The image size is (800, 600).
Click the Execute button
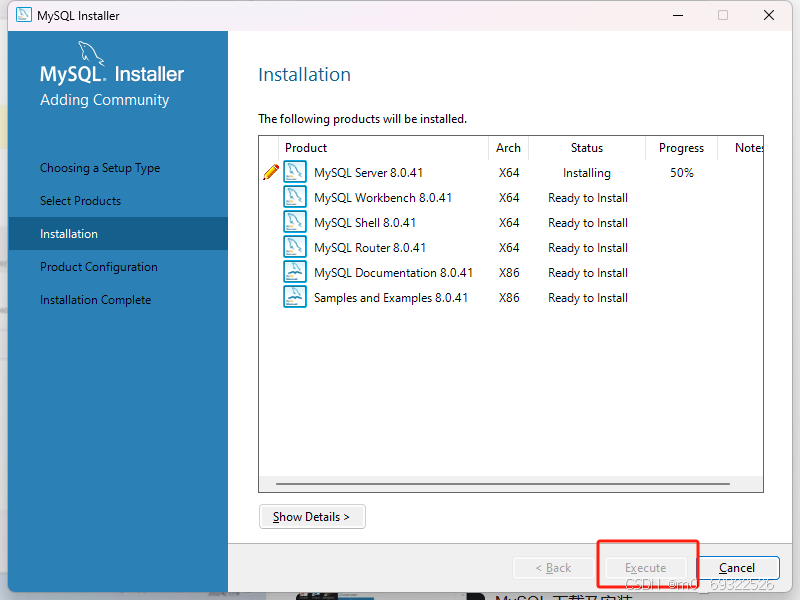click(646, 568)
